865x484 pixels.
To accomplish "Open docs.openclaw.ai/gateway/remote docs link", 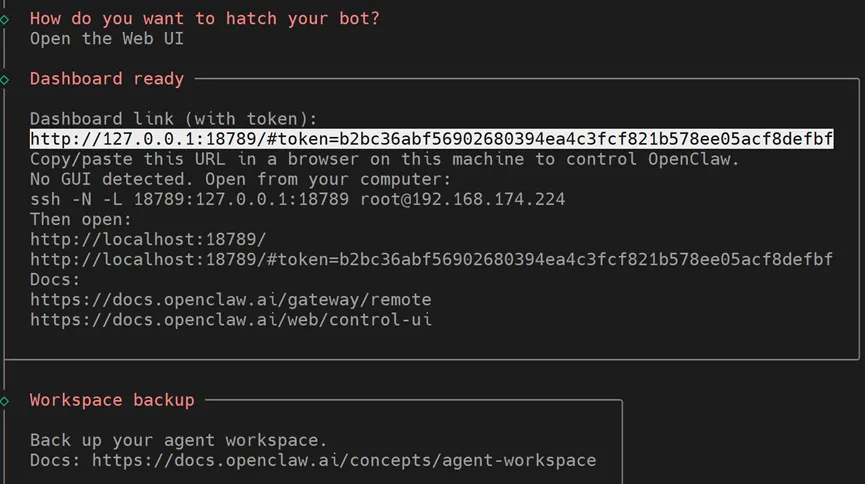I will click(x=231, y=300).
